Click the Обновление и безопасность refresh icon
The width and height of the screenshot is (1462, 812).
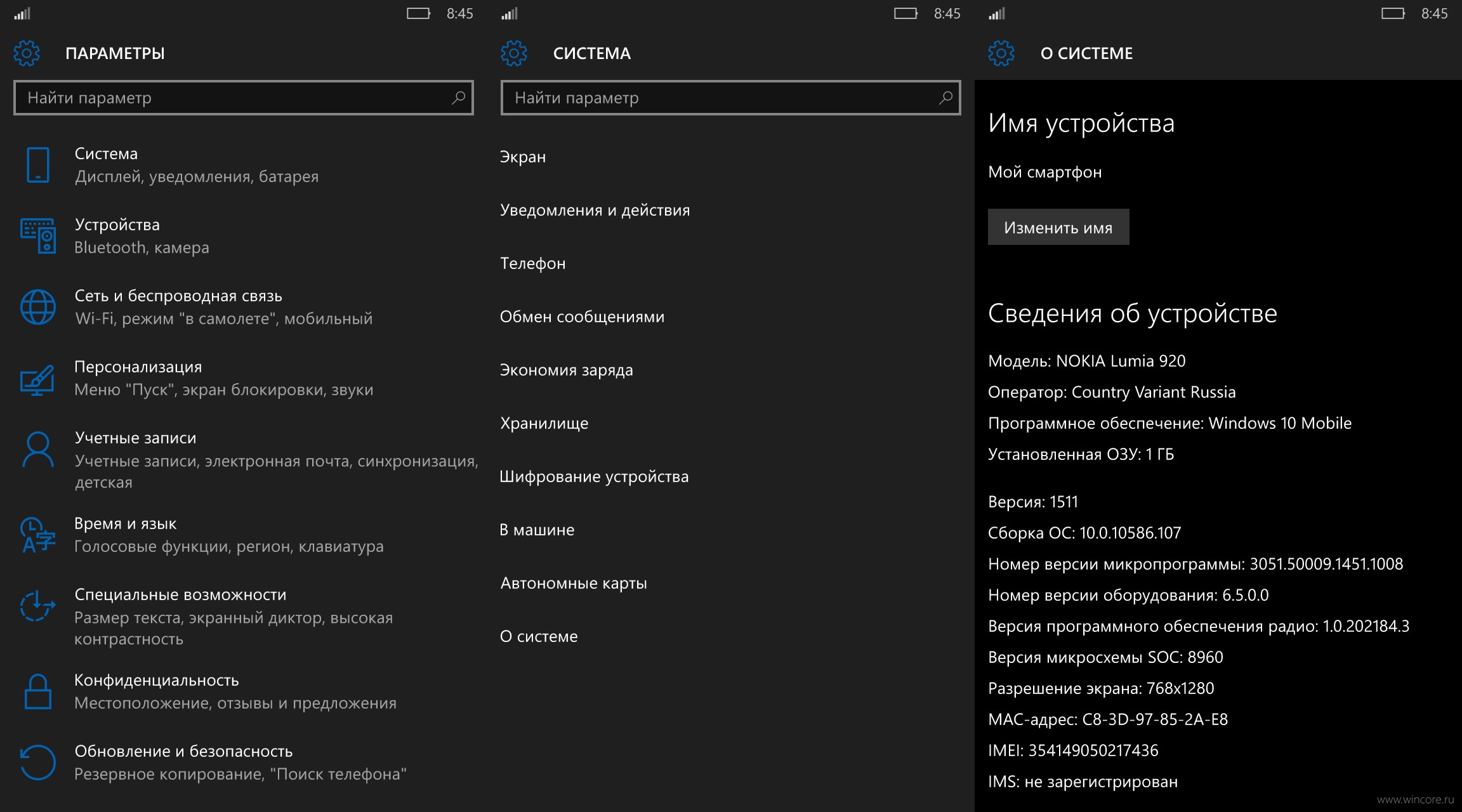tap(37, 762)
